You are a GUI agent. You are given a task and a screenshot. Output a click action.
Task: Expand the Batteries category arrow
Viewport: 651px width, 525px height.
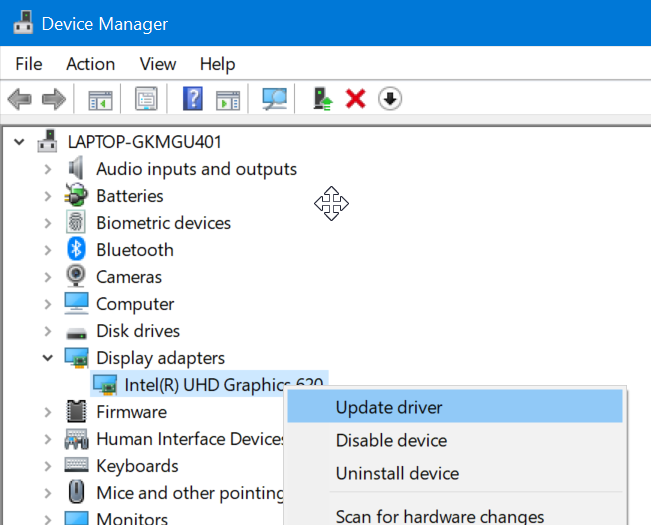tap(47, 196)
